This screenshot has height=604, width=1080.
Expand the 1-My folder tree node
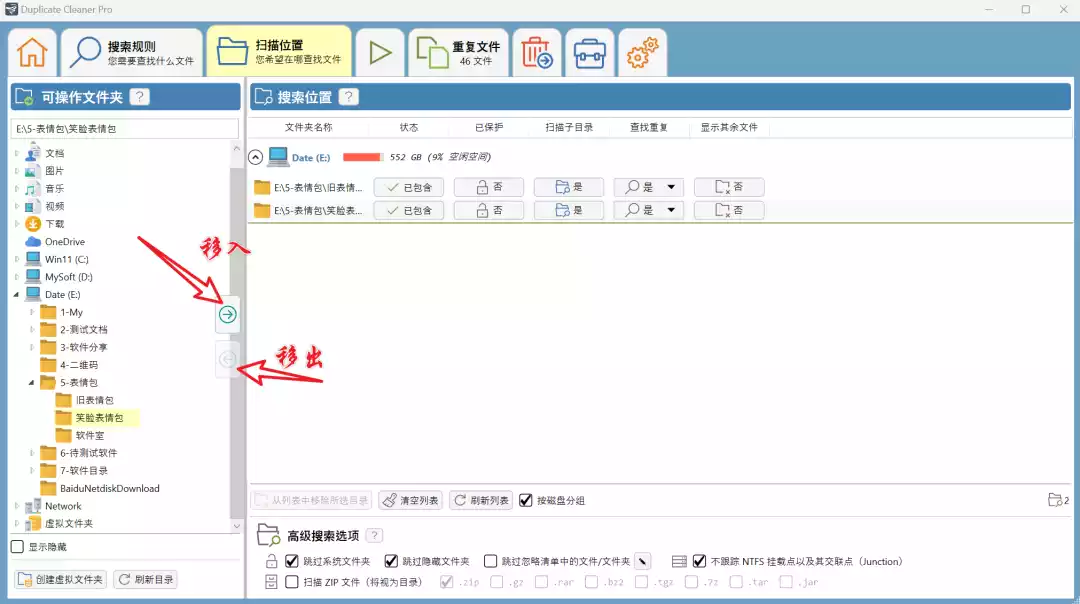pos(32,312)
